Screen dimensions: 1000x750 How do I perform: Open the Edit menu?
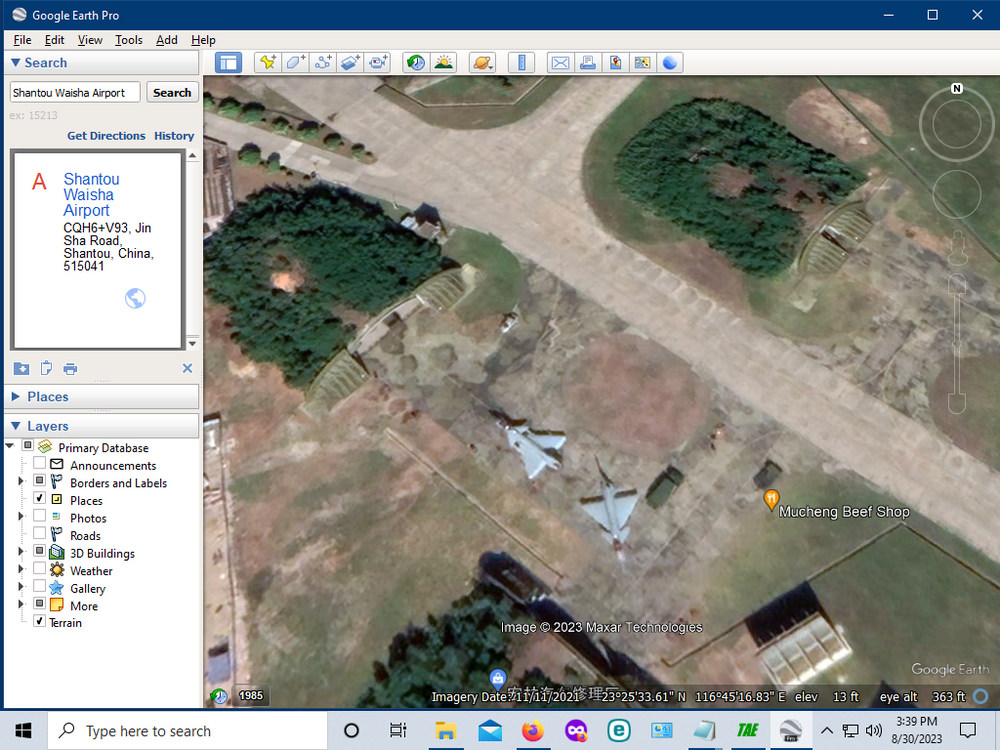coord(54,40)
